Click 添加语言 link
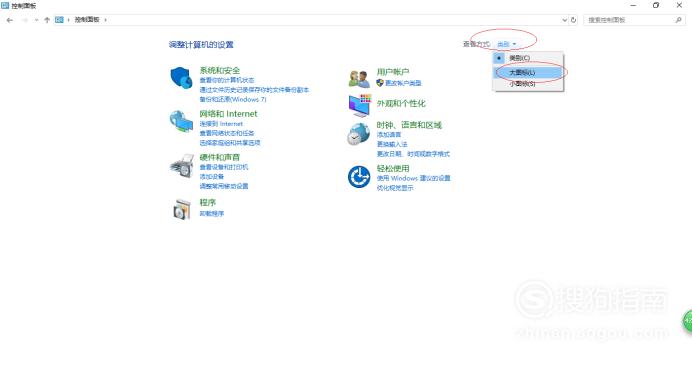Viewport: 692px width, 367px height. [389, 135]
